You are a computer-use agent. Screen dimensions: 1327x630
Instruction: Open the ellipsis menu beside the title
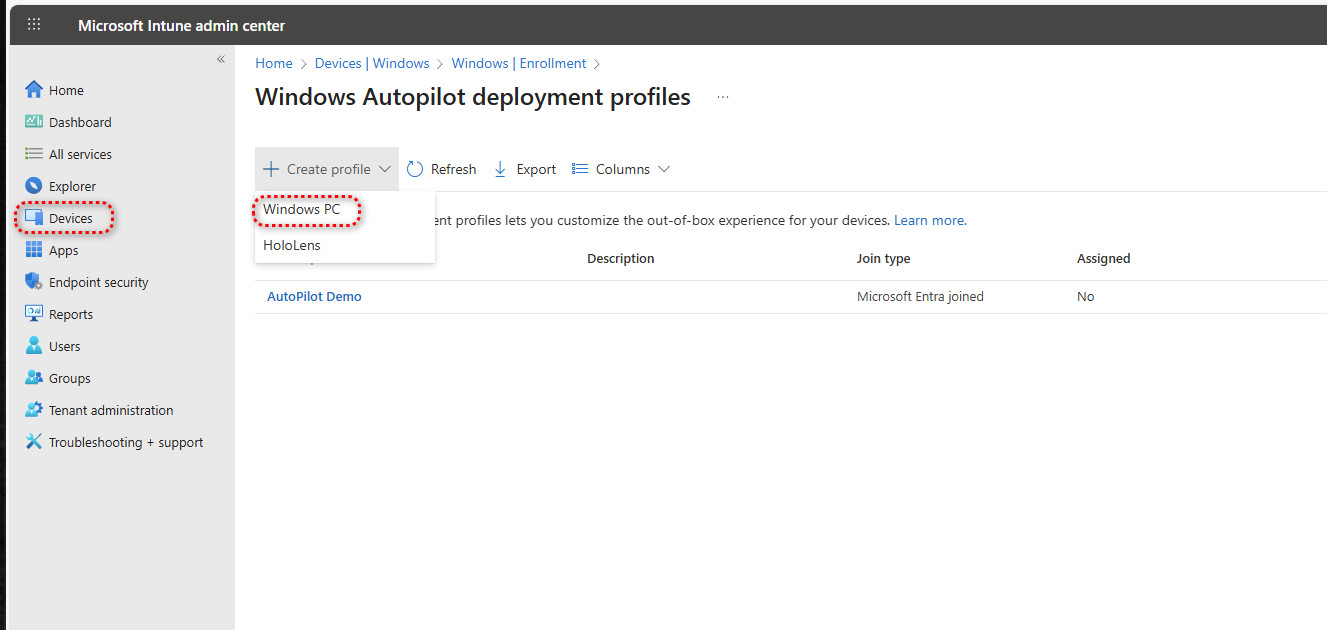click(723, 98)
